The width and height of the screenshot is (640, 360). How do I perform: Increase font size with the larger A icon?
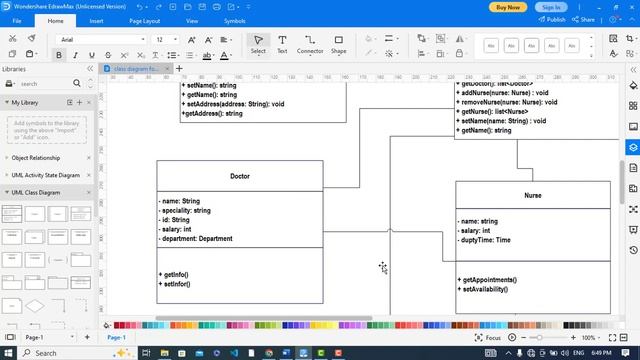click(x=191, y=40)
